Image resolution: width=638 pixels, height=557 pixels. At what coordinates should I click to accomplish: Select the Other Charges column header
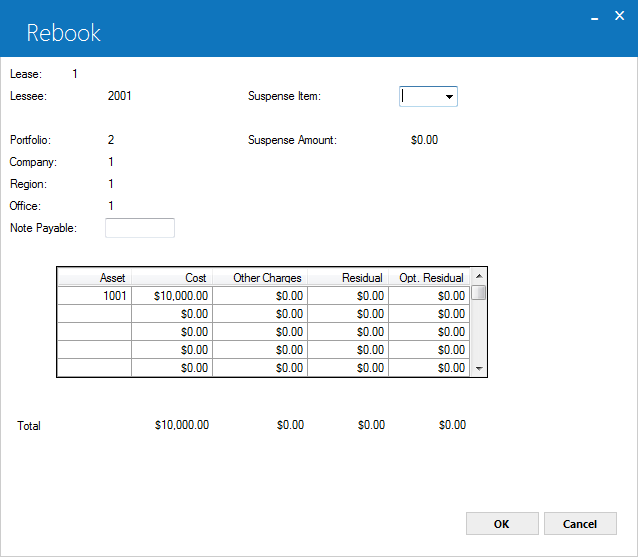tap(260, 277)
